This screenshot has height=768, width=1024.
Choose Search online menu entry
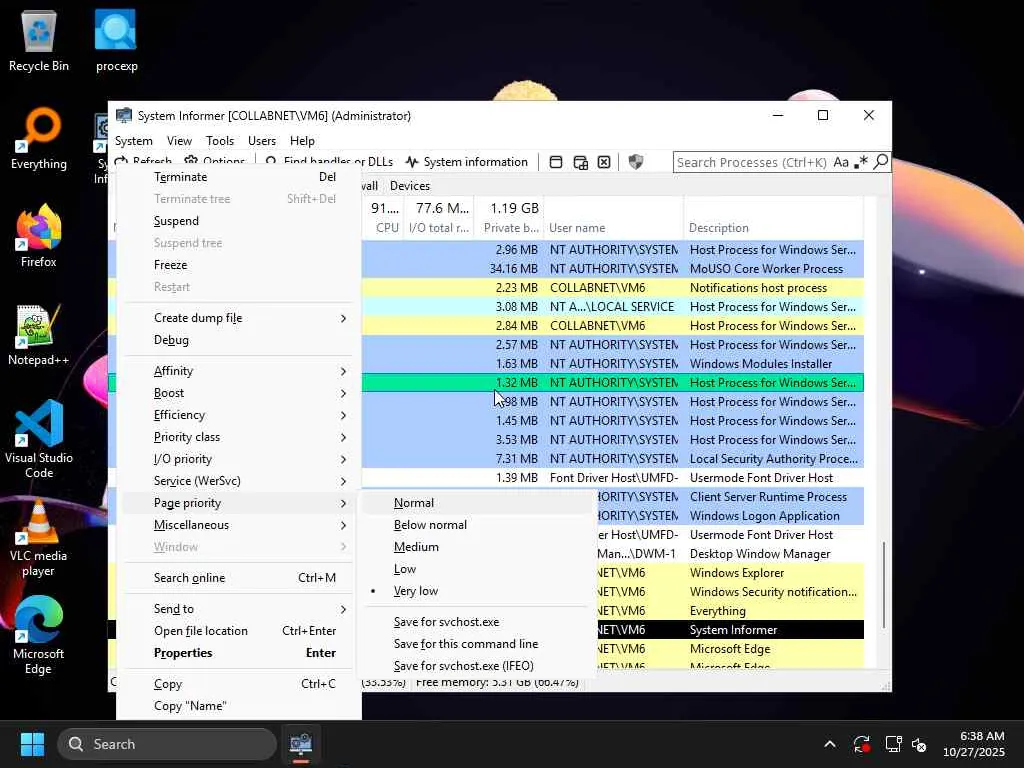238,578
